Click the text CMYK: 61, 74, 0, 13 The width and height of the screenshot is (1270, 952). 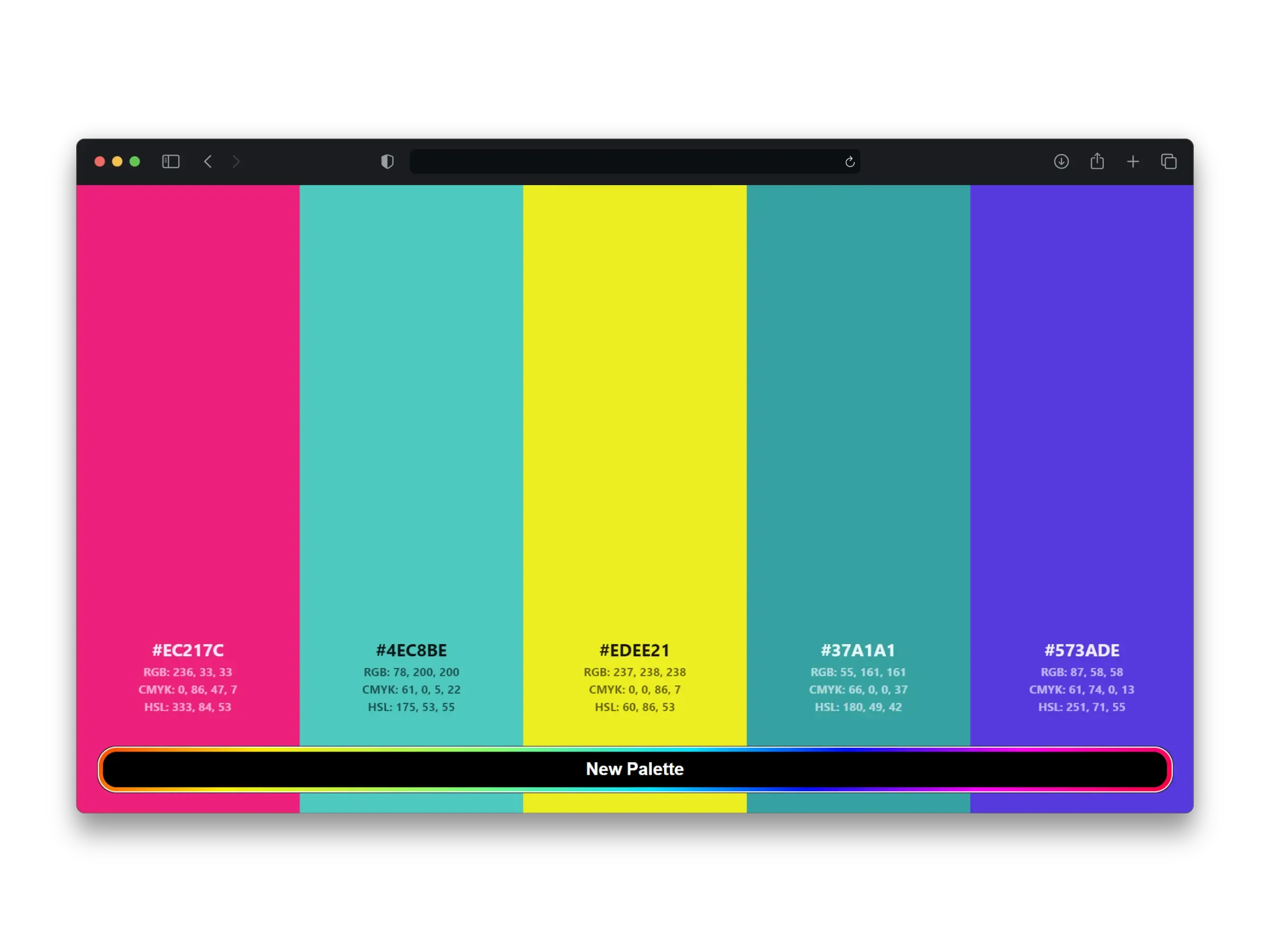[1082, 690]
